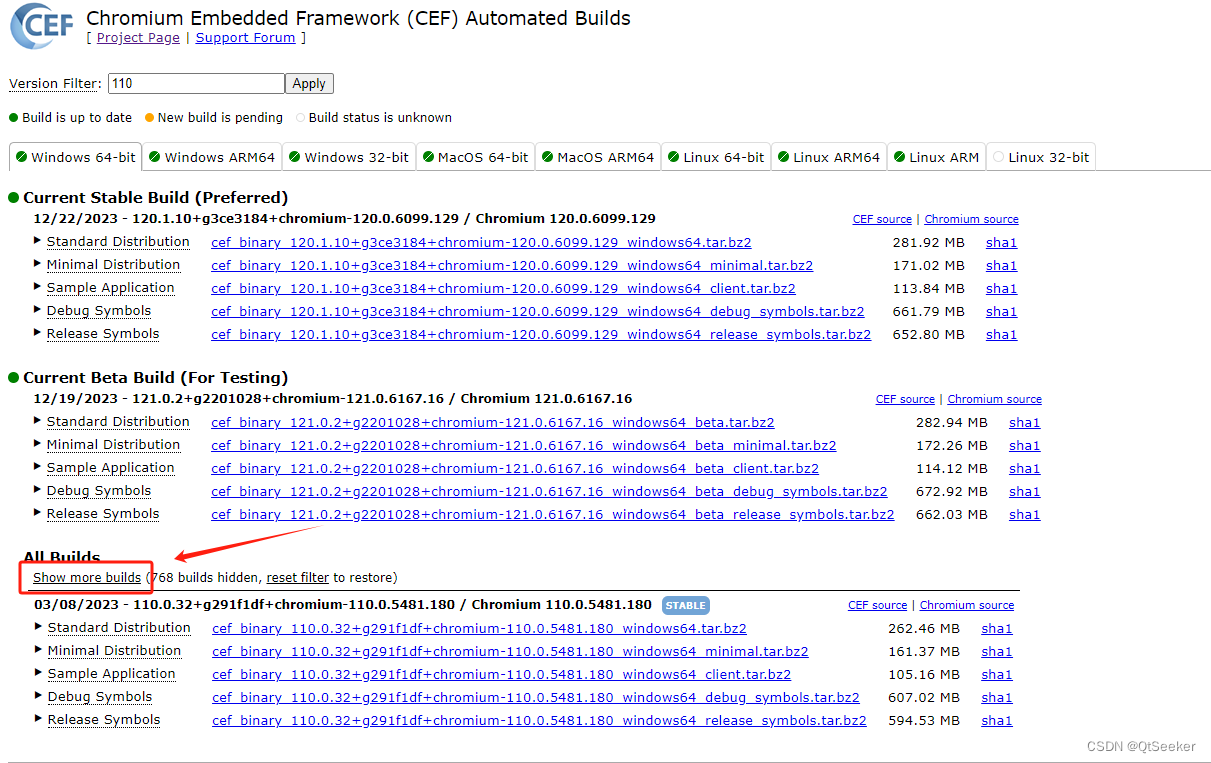The width and height of the screenshot is (1211, 763).
Task: Download cef_binary_120.1.10 windows64_minimal.tar.bz2
Action: (512, 266)
